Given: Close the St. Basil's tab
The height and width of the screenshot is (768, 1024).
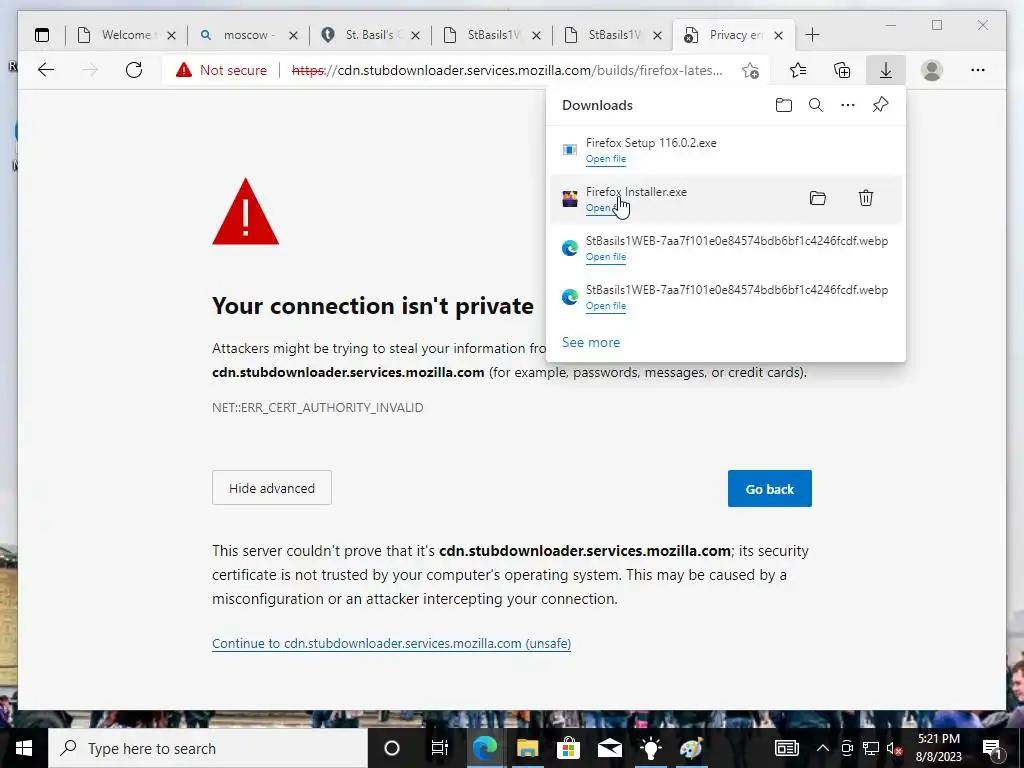Looking at the screenshot, I should 415,35.
